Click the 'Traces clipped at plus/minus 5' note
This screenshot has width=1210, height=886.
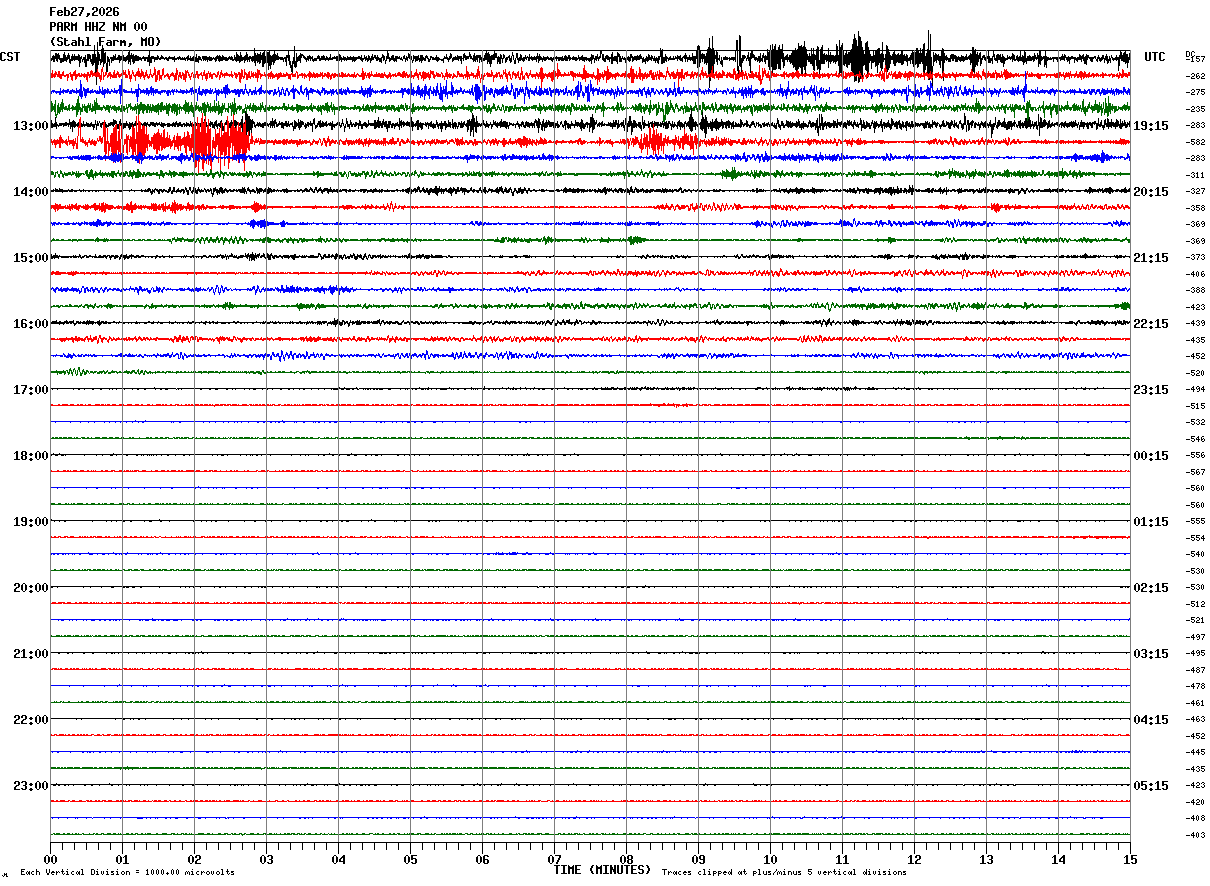pos(784,873)
